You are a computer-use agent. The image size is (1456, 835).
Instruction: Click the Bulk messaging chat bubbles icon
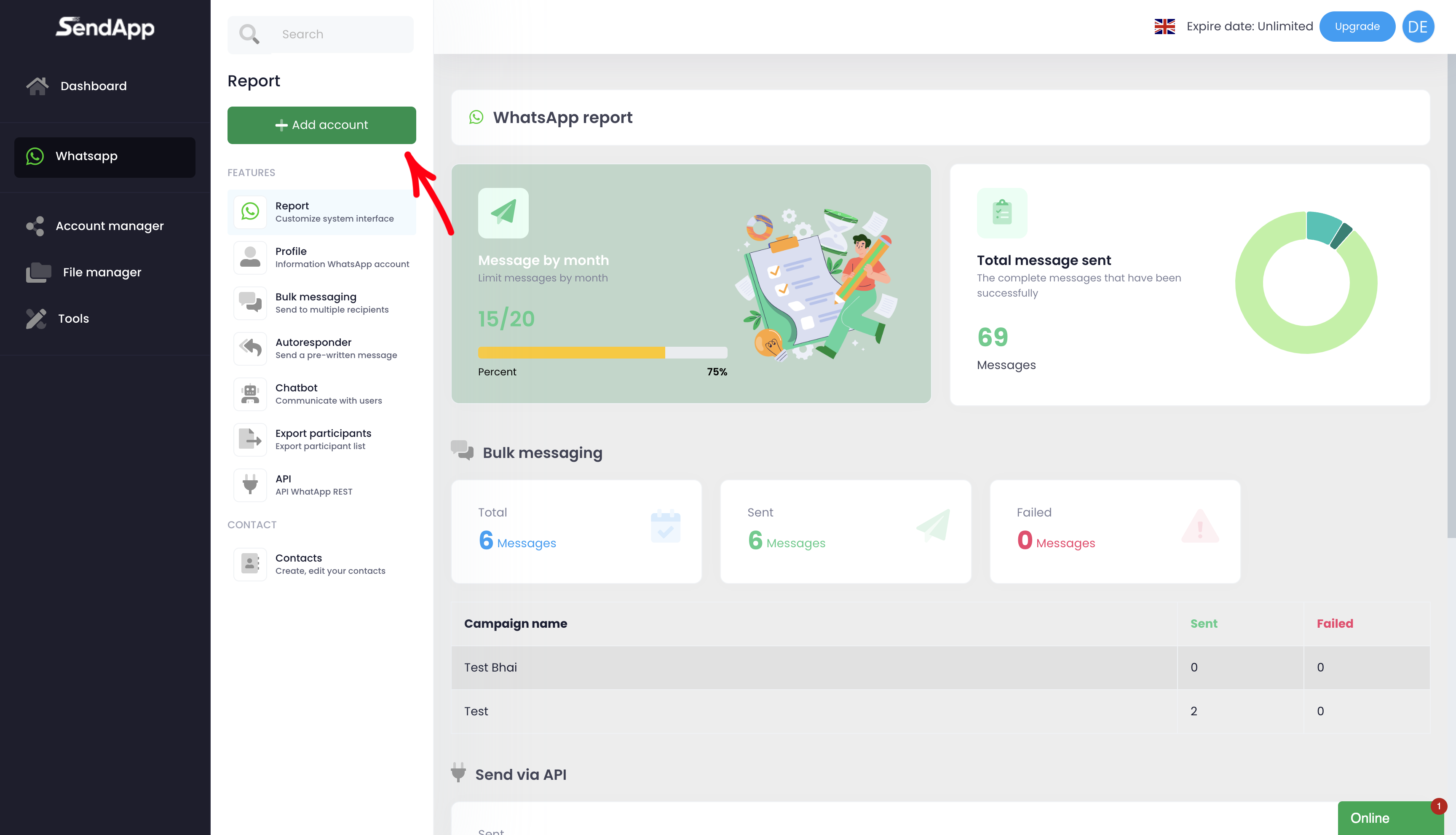point(250,303)
